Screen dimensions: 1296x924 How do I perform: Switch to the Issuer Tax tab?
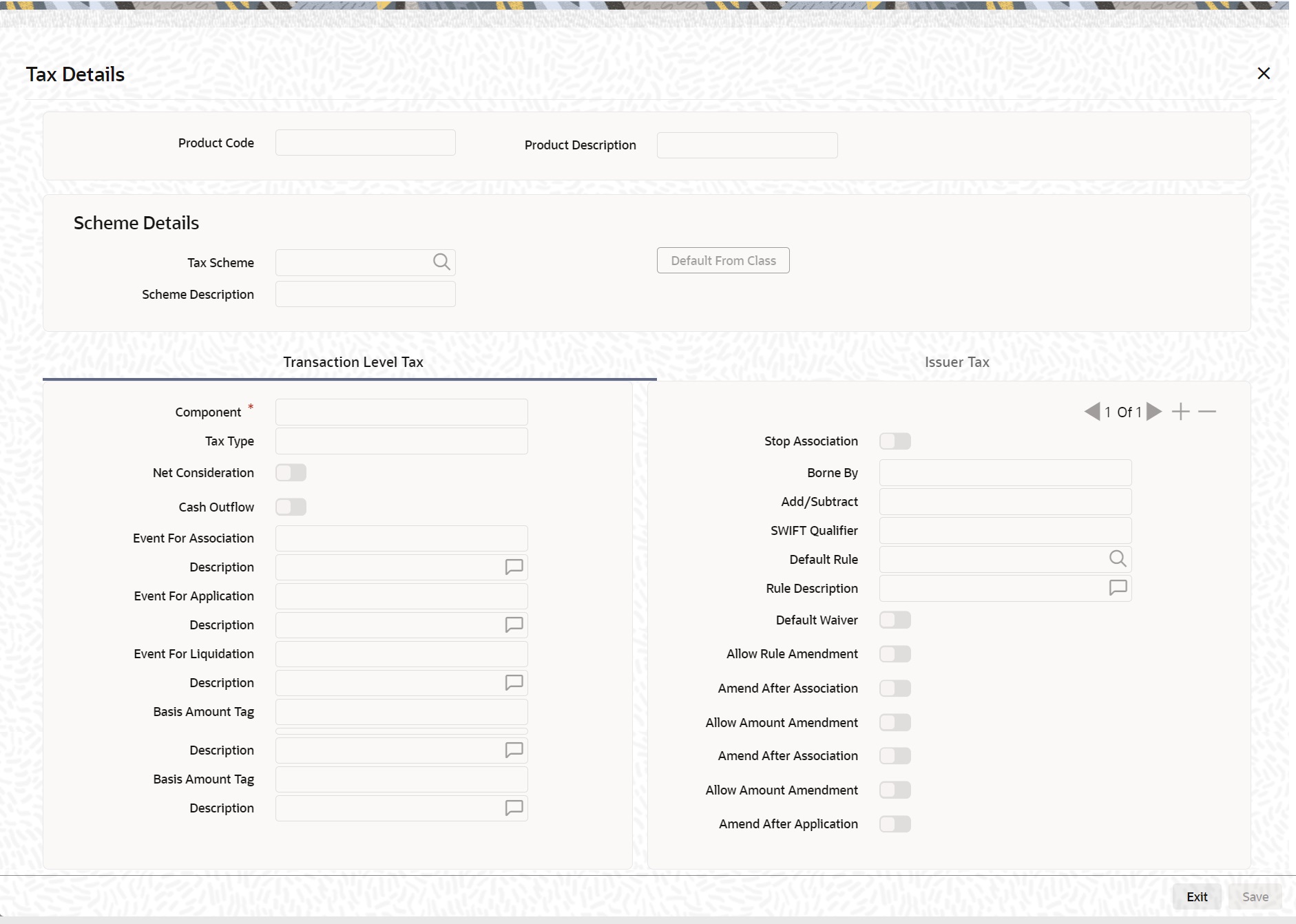(x=957, y=362)
